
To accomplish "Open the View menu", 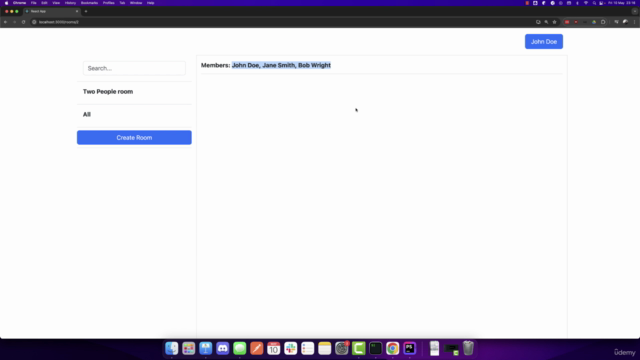I will point(56,3).
